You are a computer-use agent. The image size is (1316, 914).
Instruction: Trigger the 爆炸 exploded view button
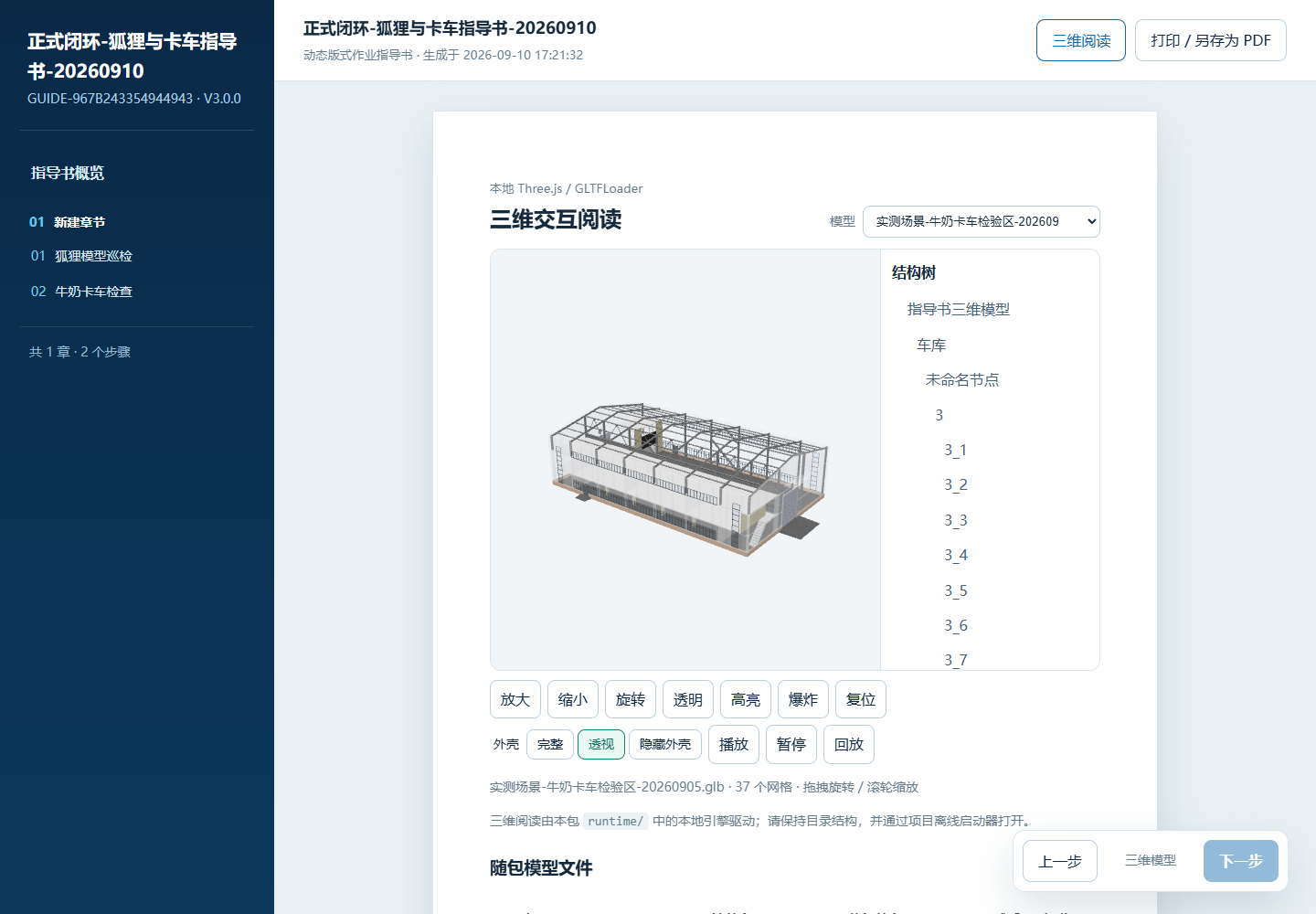click(803, 699)
